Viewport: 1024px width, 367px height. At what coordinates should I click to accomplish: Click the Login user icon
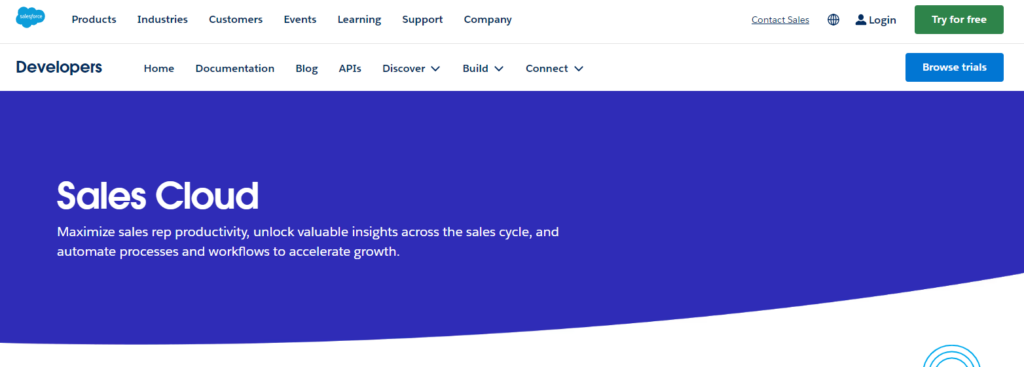pyautogui.click(x=861, y=20)
